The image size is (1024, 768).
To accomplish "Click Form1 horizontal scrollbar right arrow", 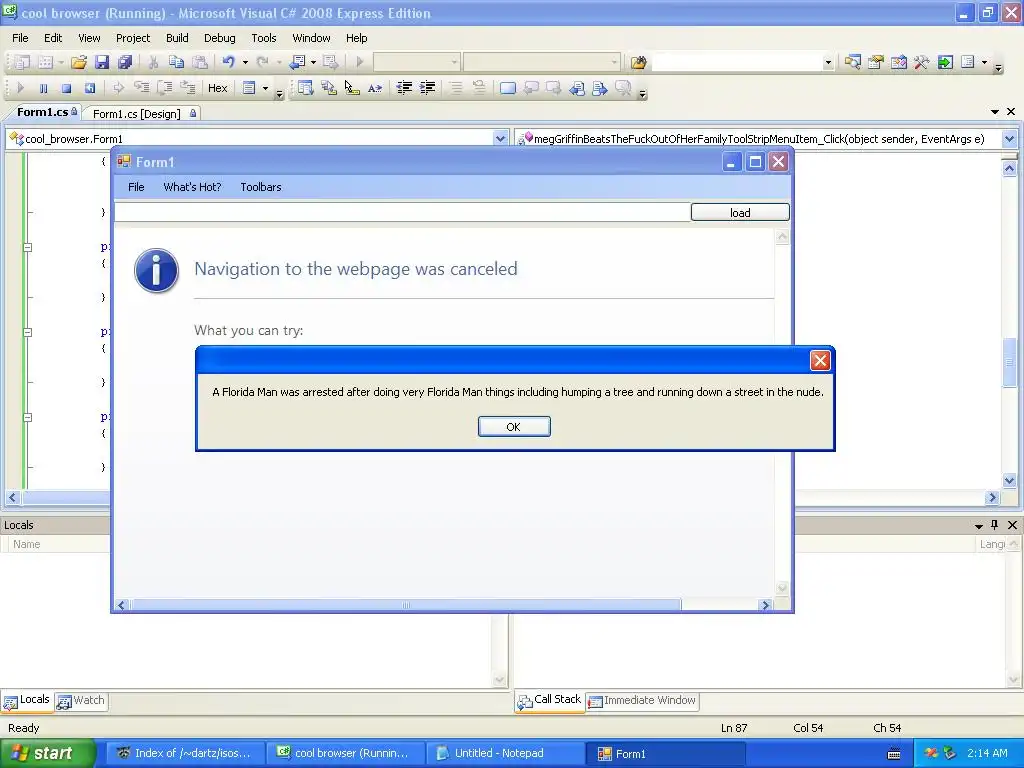I will (765, 605).
